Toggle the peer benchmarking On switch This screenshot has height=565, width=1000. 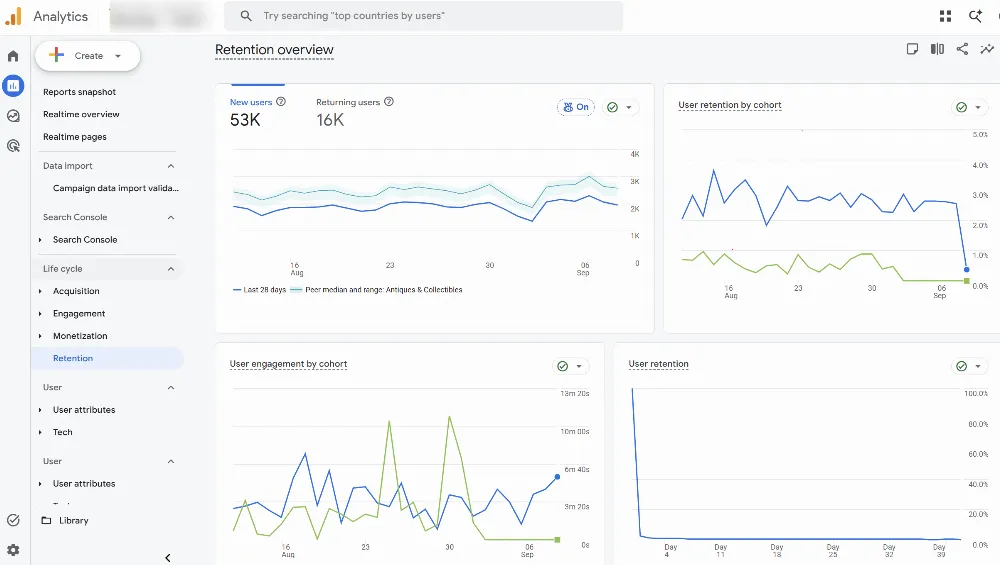[576, 107]
